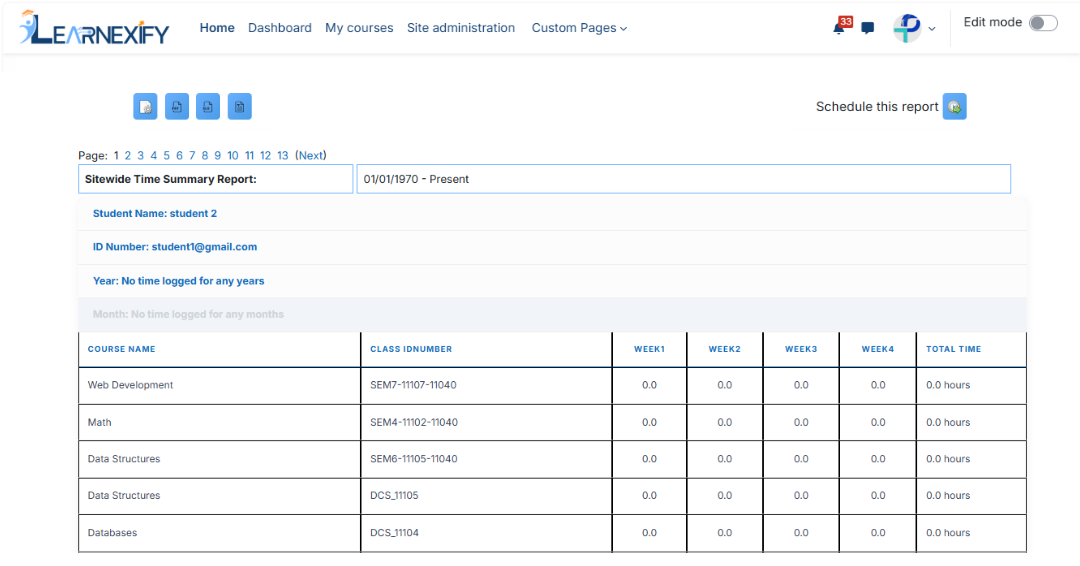Image resolution: width=1080 pixels, height=566 pixels.
Task: Click the ID Number student1@gmail.com row
Action: [552, 247]
